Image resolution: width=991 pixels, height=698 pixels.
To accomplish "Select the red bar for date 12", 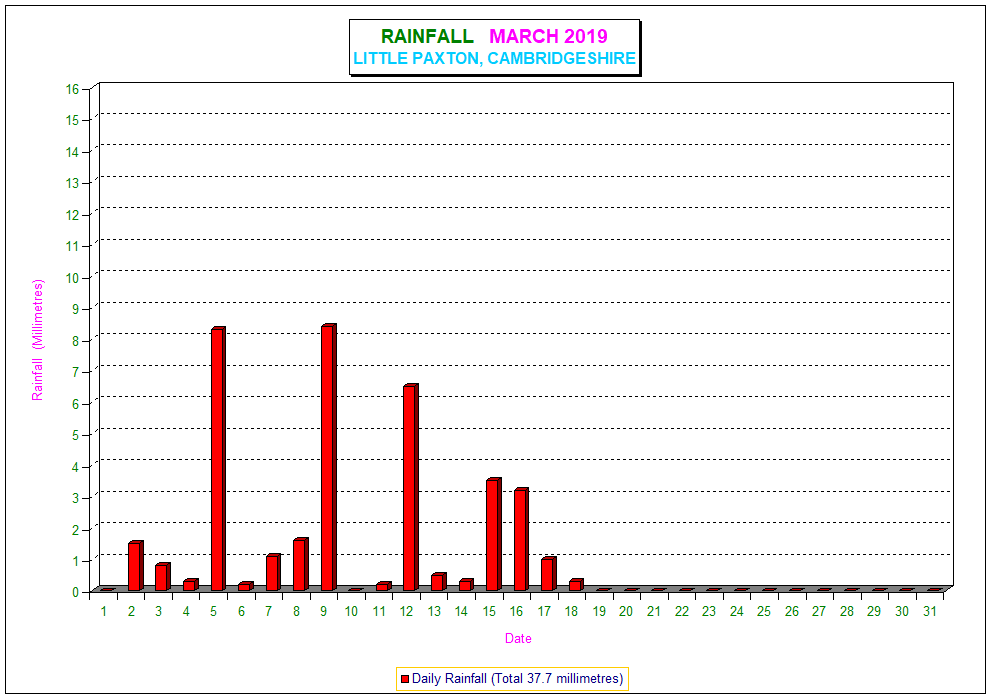I will coord(411,487).
